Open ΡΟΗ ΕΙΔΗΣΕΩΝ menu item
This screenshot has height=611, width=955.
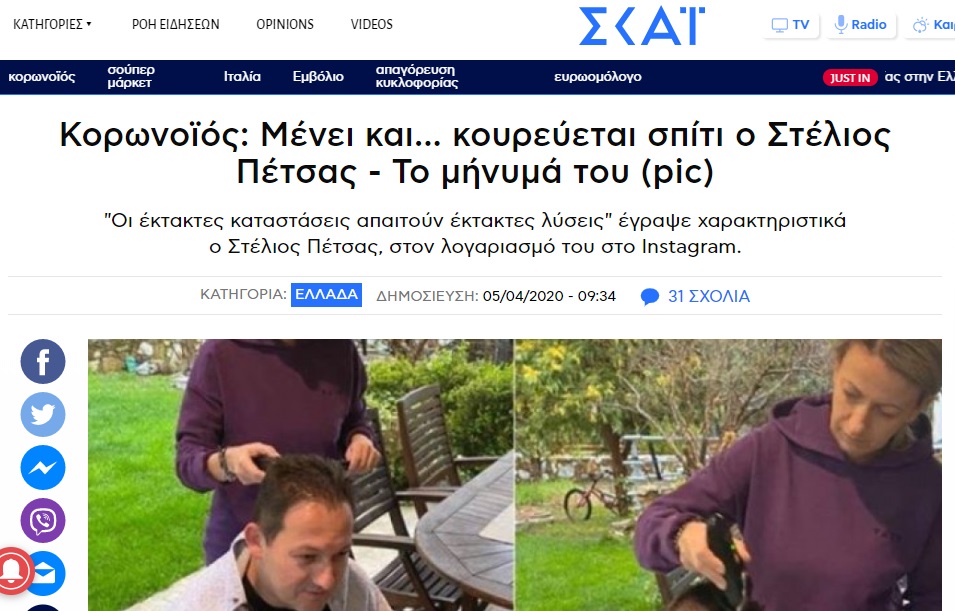tap(175, 24)
